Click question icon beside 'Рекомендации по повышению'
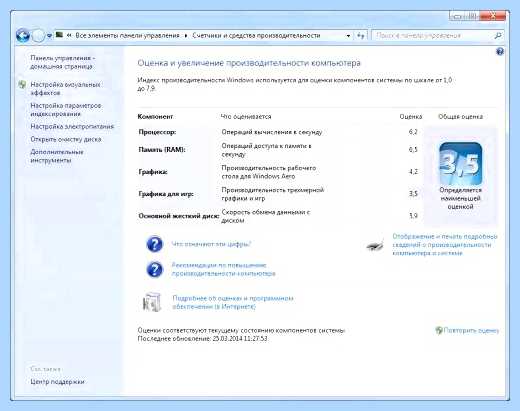 tap(155, 269)
